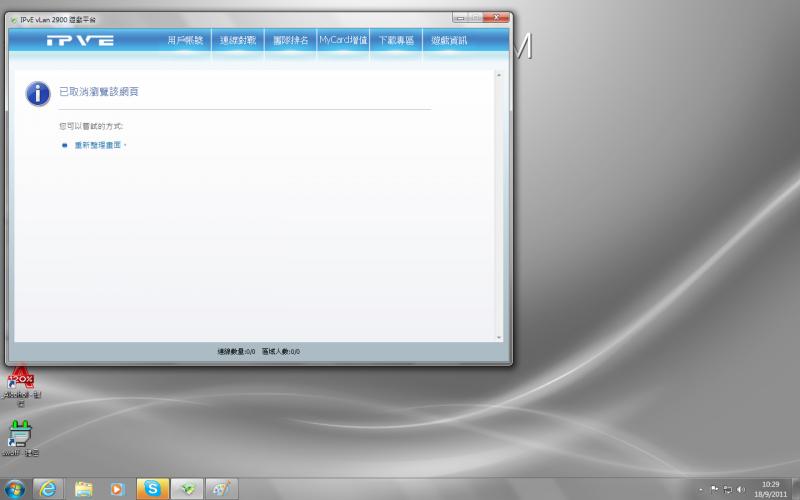Open Windows Explorer folder in taskbar
Image resolution: width=800 pixels, height=500 pixels.
pyautogui.click(x=83, y=489)
